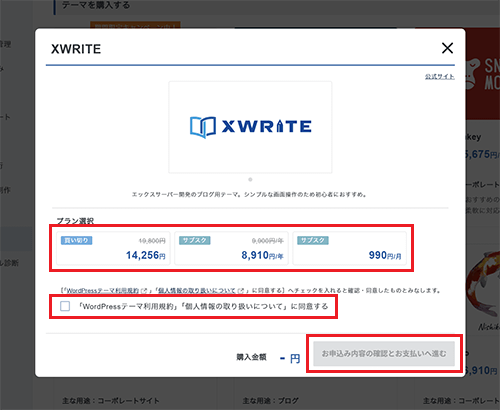The width and height of the screenshot is (500, 410).
Task: Open the 個人情報の取り扱いについて link
Action: point(197,291)
